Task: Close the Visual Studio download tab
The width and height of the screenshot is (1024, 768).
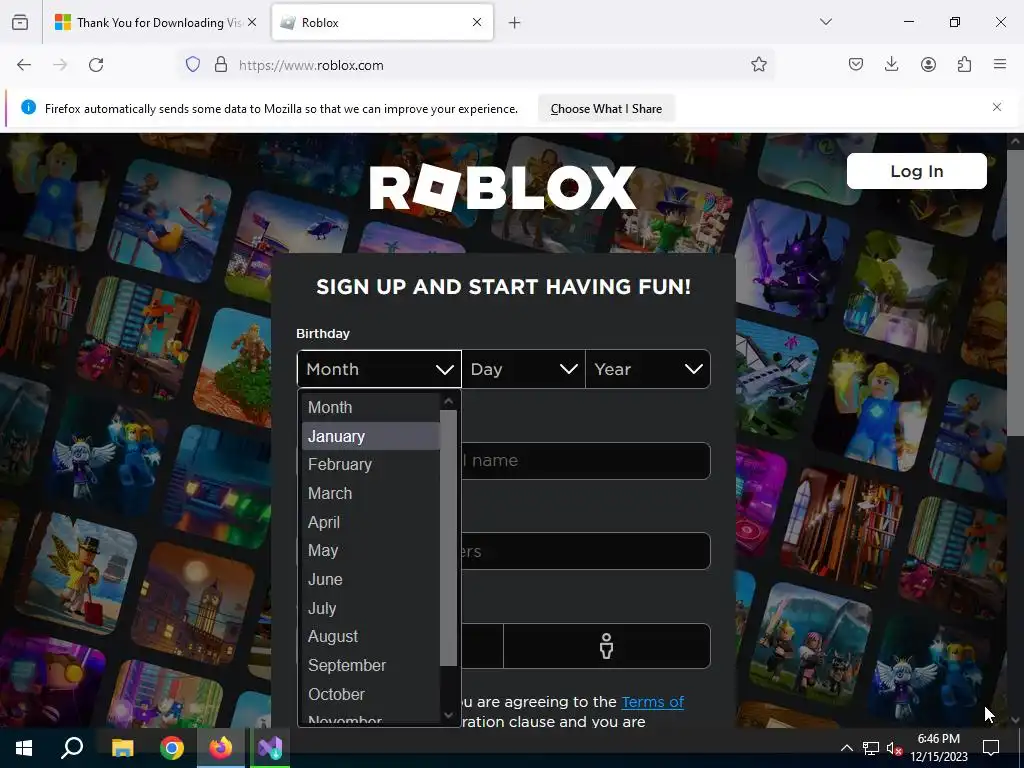Action: [x=252, y=22]
